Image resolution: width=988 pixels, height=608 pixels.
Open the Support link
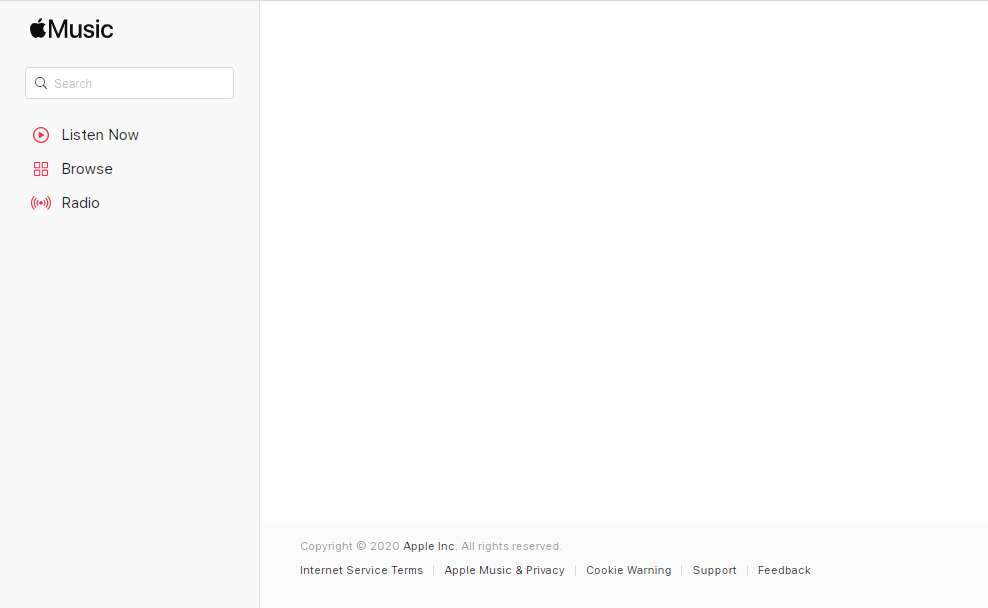coord(715,570)
